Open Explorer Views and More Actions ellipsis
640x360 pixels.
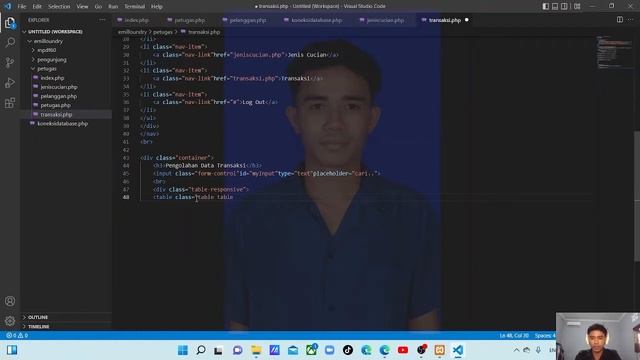[102, 20]
